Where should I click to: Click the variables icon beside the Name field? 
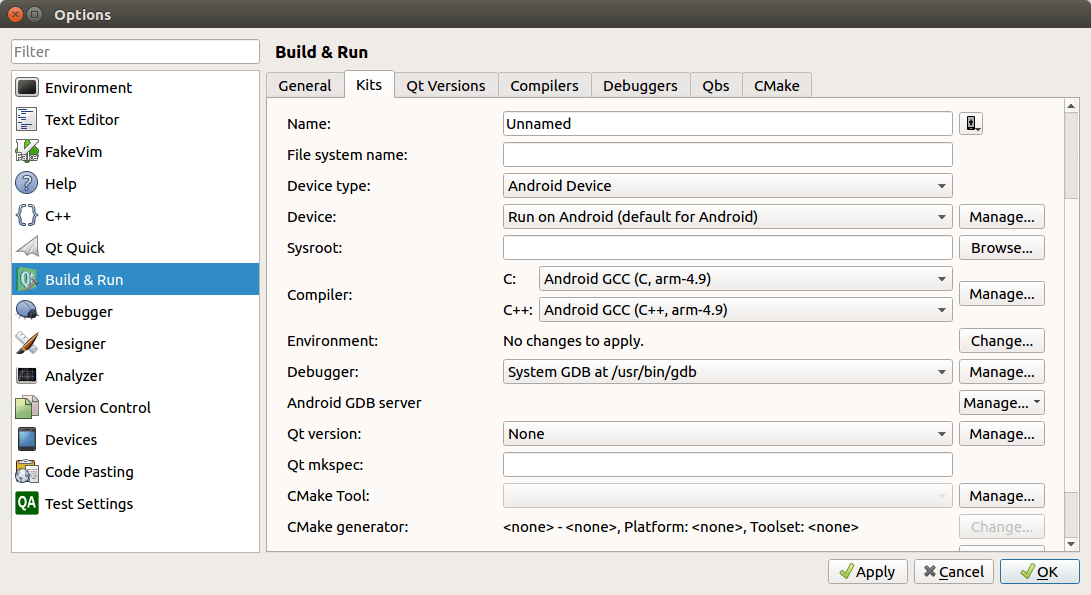971,123
